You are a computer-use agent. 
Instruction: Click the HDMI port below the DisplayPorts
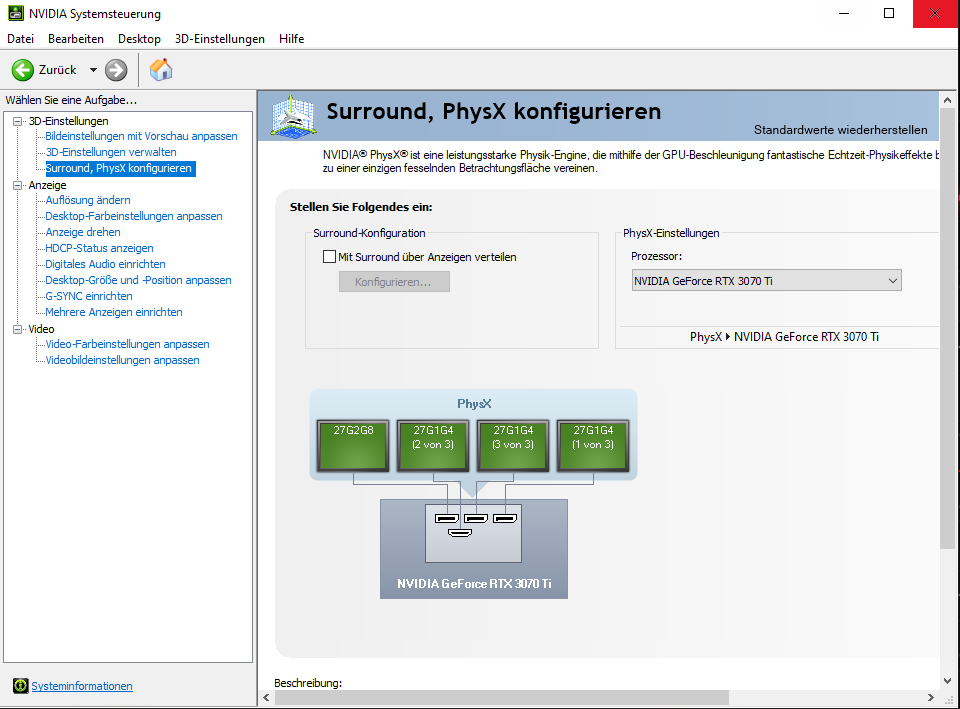tap(459, 533)
